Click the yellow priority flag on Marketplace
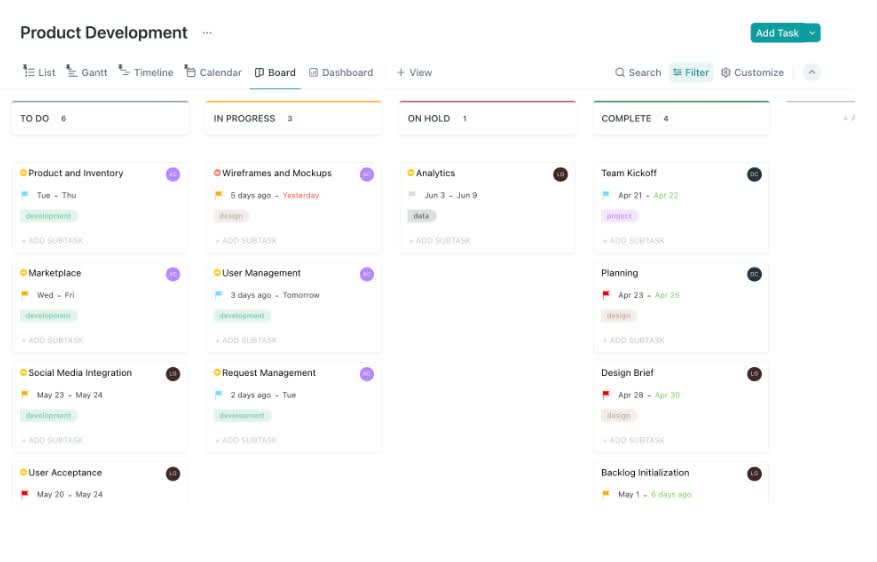 tap(25, 295)
